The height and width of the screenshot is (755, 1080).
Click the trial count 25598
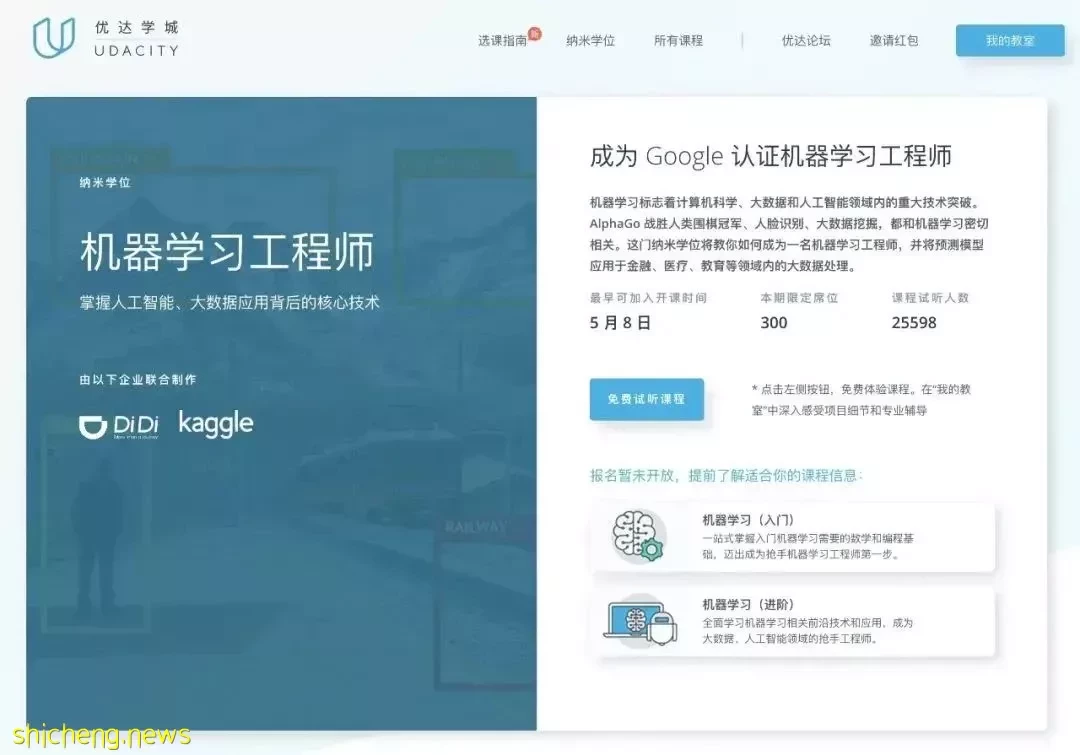913,322
